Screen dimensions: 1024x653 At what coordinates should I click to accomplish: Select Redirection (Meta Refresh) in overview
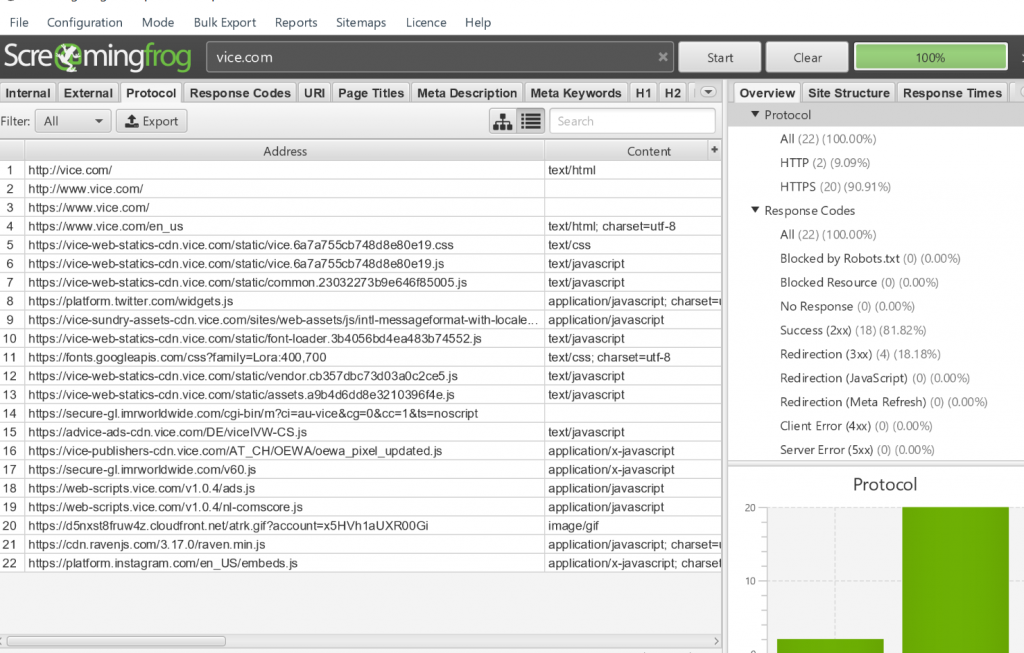pos(884,402)
